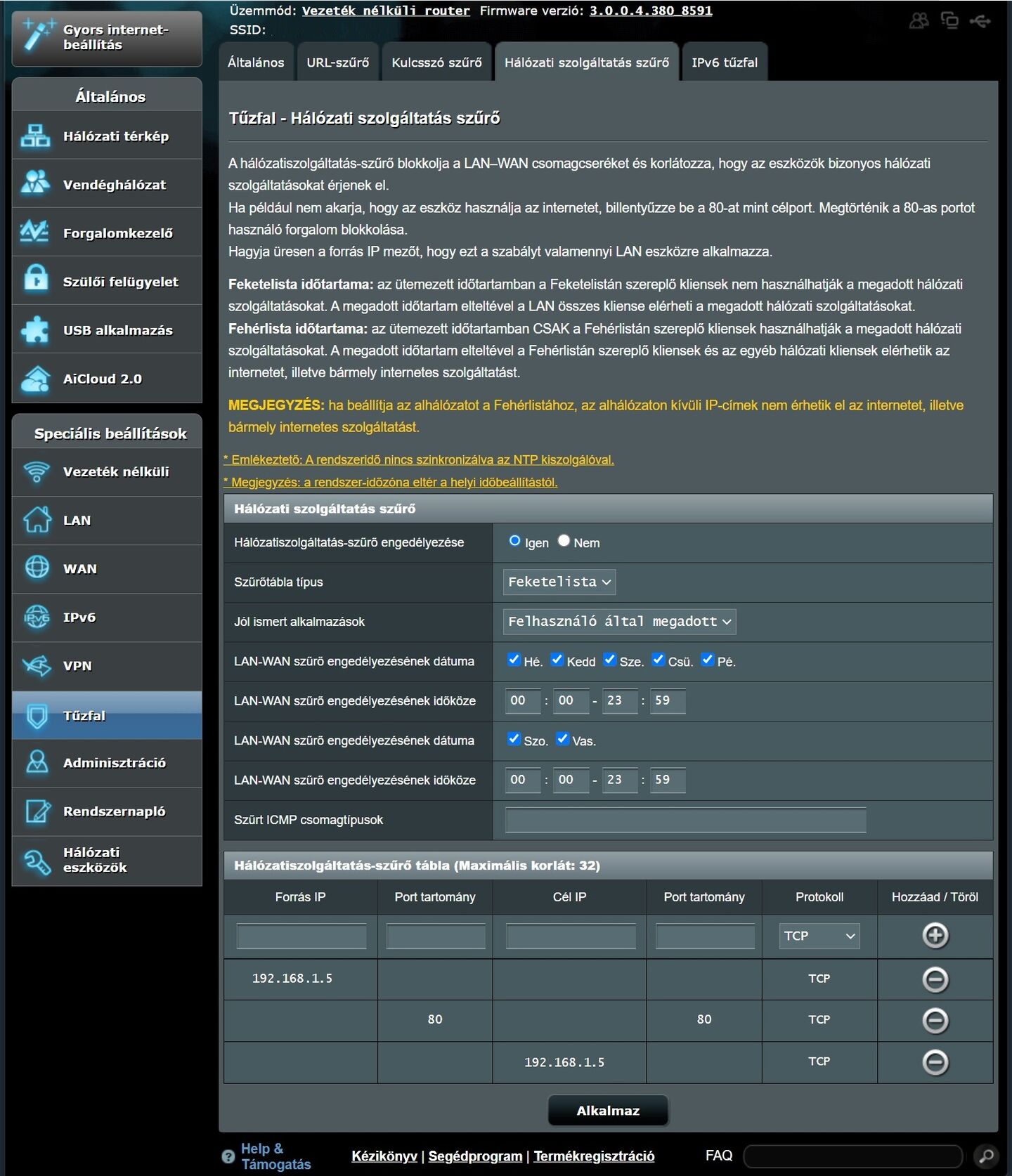Click the FAQ search input field
Image resolution: width=1012 pixels, height=1176 pixels.
[852, 1156]
